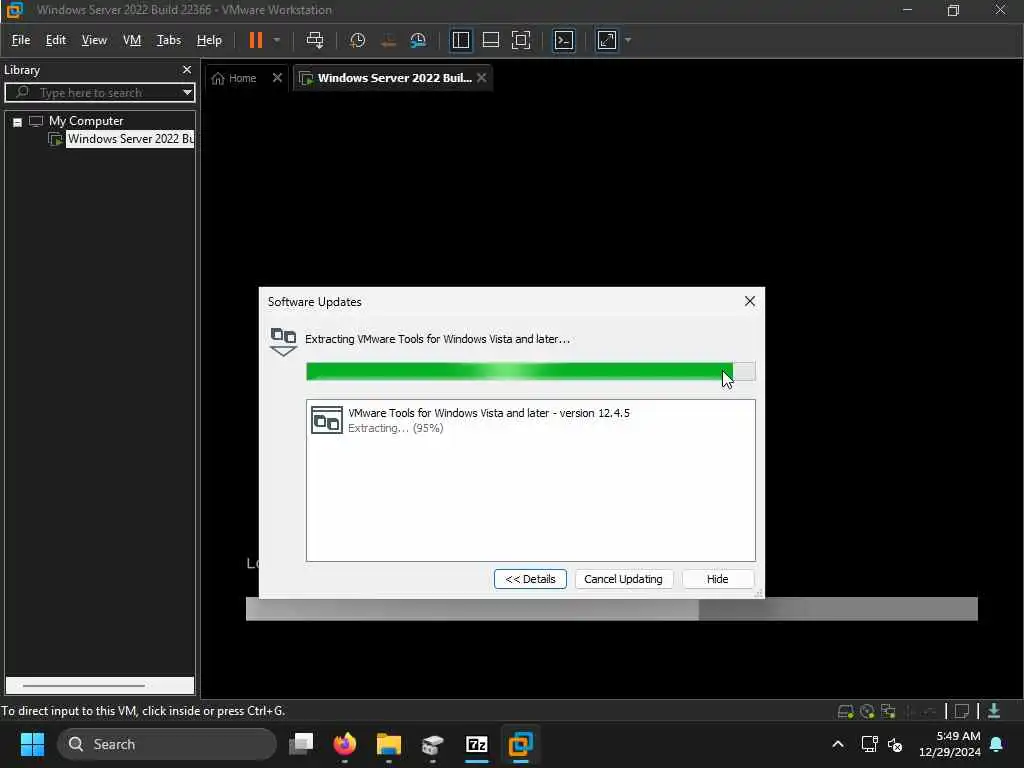Click the green extraction progress bar
Viewport: 1024px width, 768px height.
(x=530, y=371)
